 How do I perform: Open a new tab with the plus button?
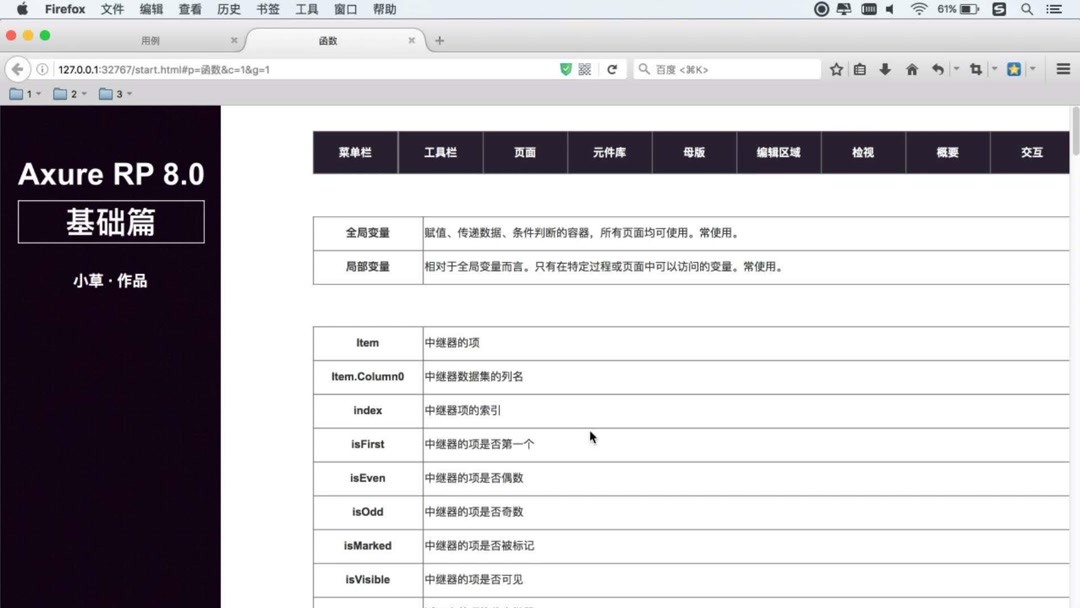[x=438, y=40]
